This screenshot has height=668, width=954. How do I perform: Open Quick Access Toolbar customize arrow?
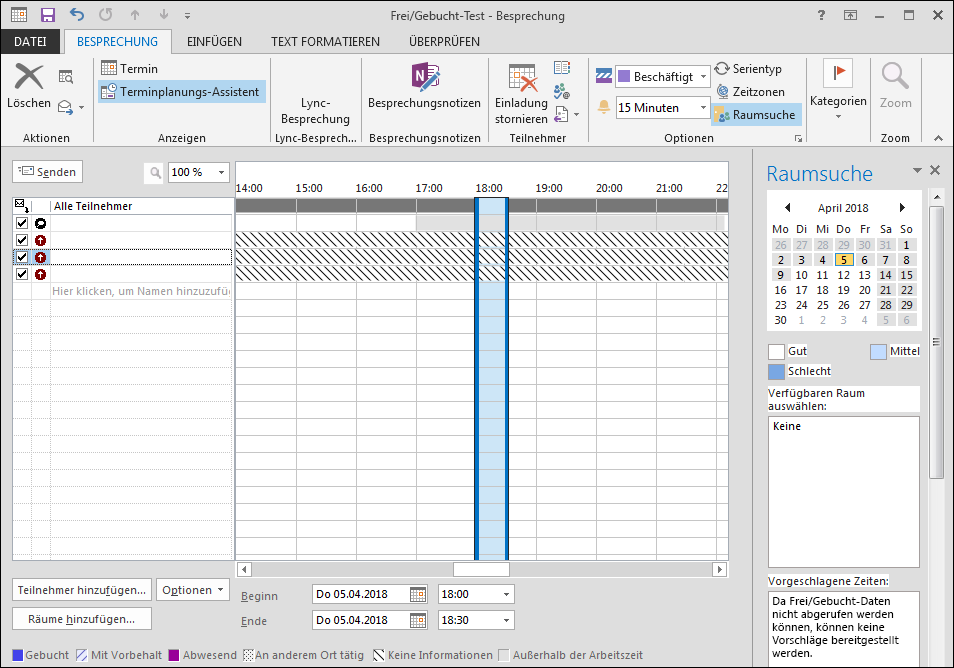coord(187,15)
